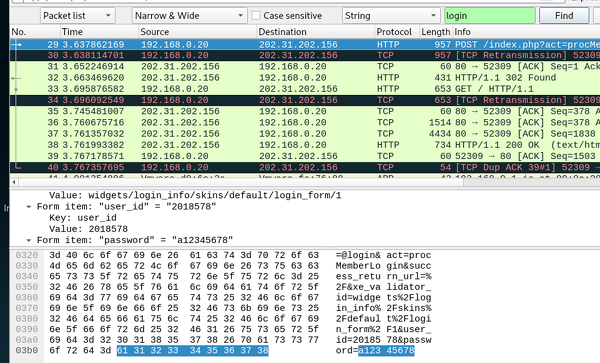
Task: Click the Find button
Action: [x=564, y=16]
